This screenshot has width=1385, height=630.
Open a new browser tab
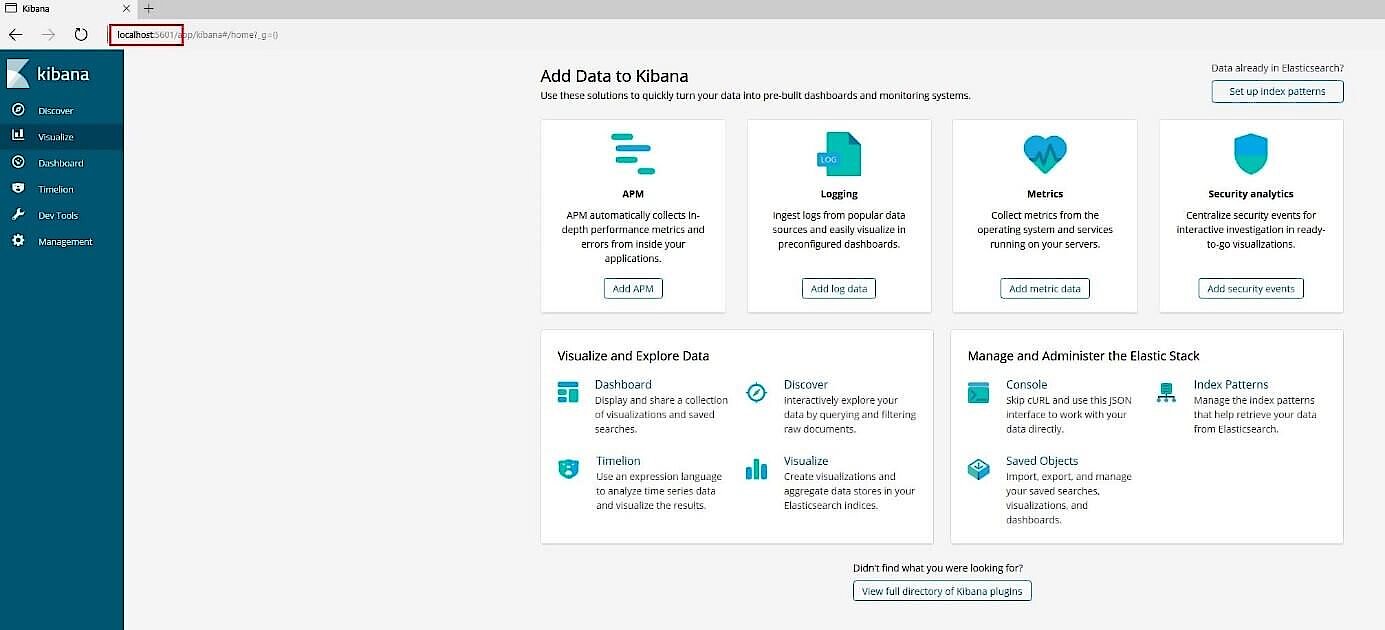click(148, 8)
